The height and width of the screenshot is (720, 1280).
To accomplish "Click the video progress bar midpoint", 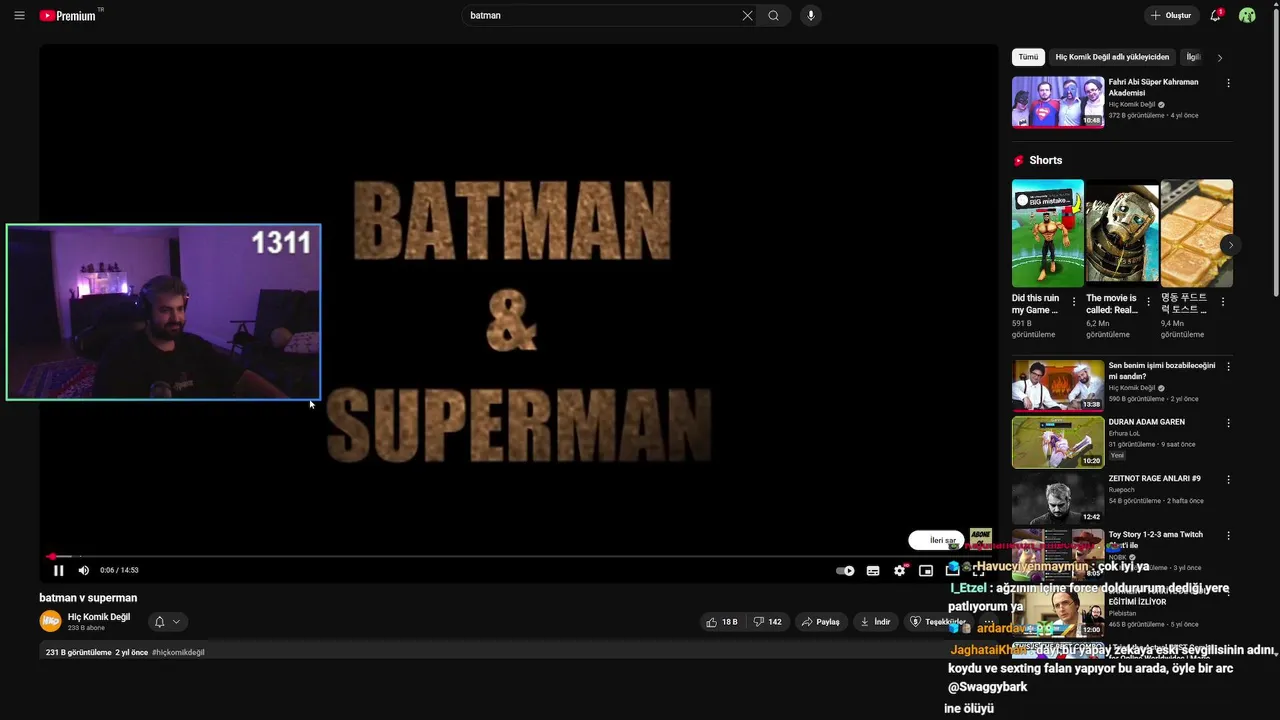I will pos(519,556).
